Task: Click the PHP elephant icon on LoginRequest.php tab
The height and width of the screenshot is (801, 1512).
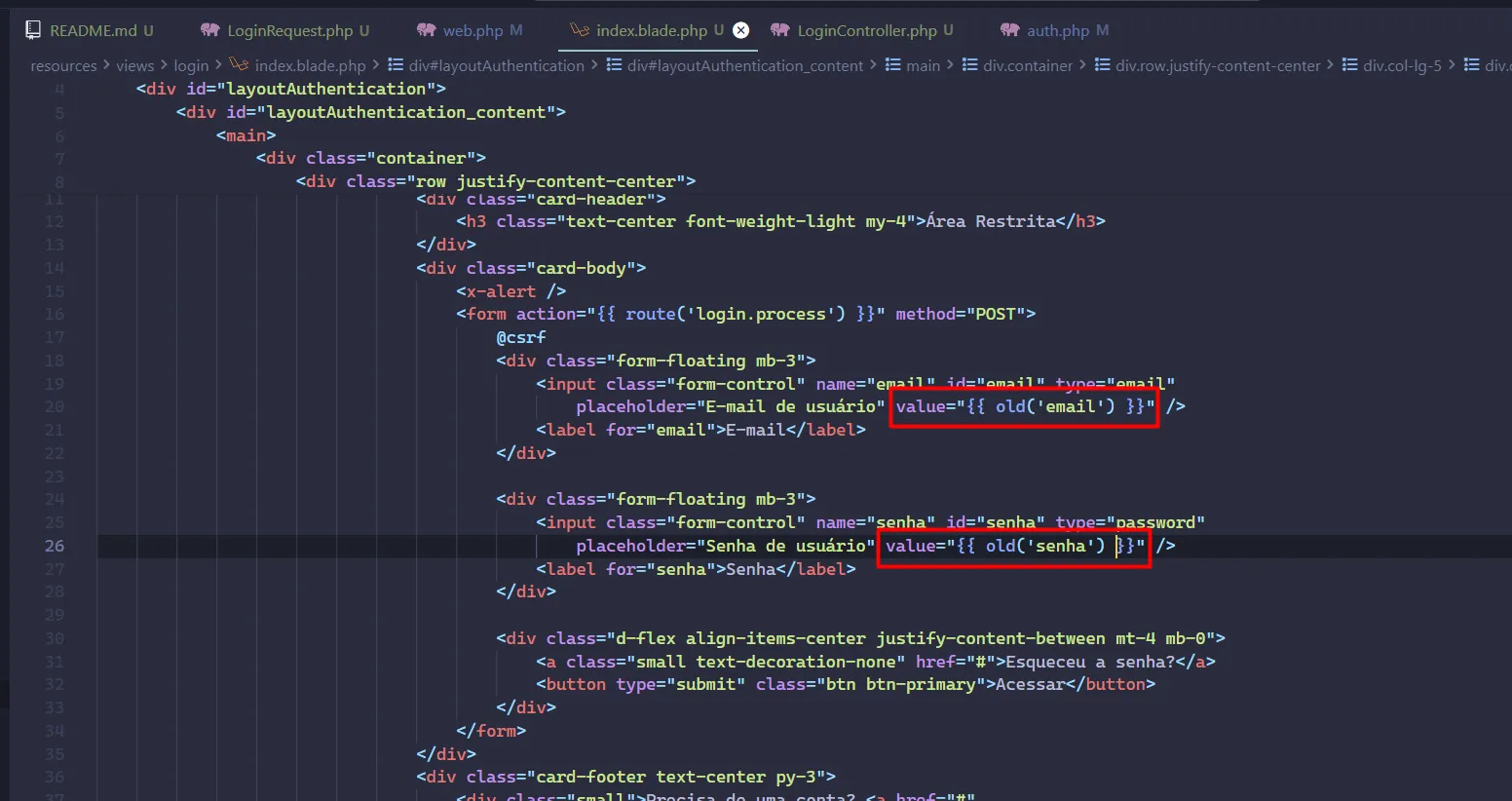Action: 209,30
